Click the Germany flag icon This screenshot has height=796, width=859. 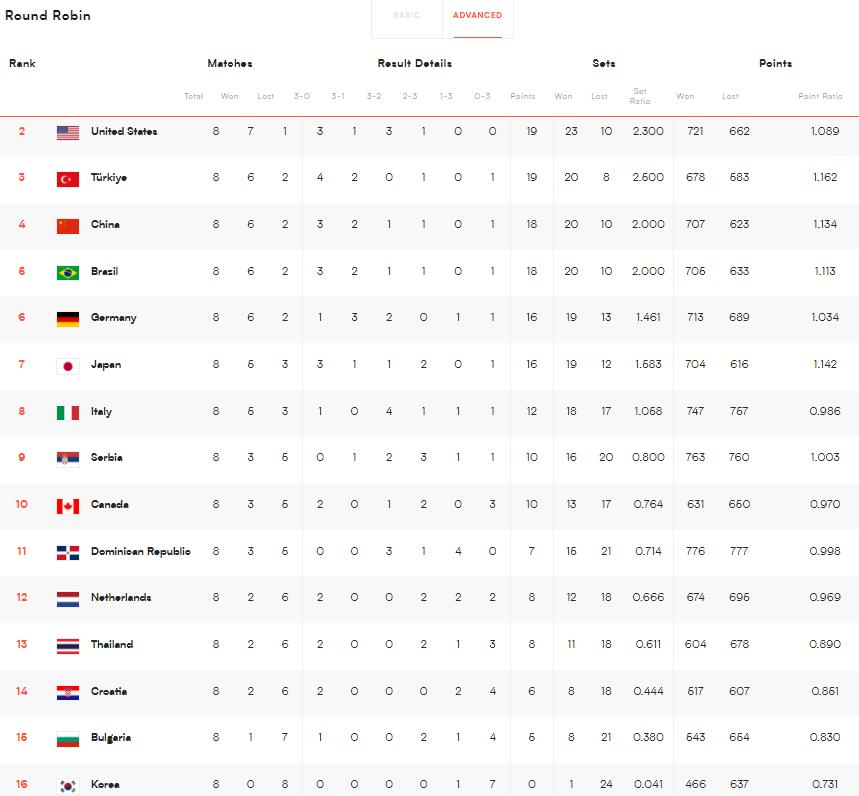pos(68,319)
